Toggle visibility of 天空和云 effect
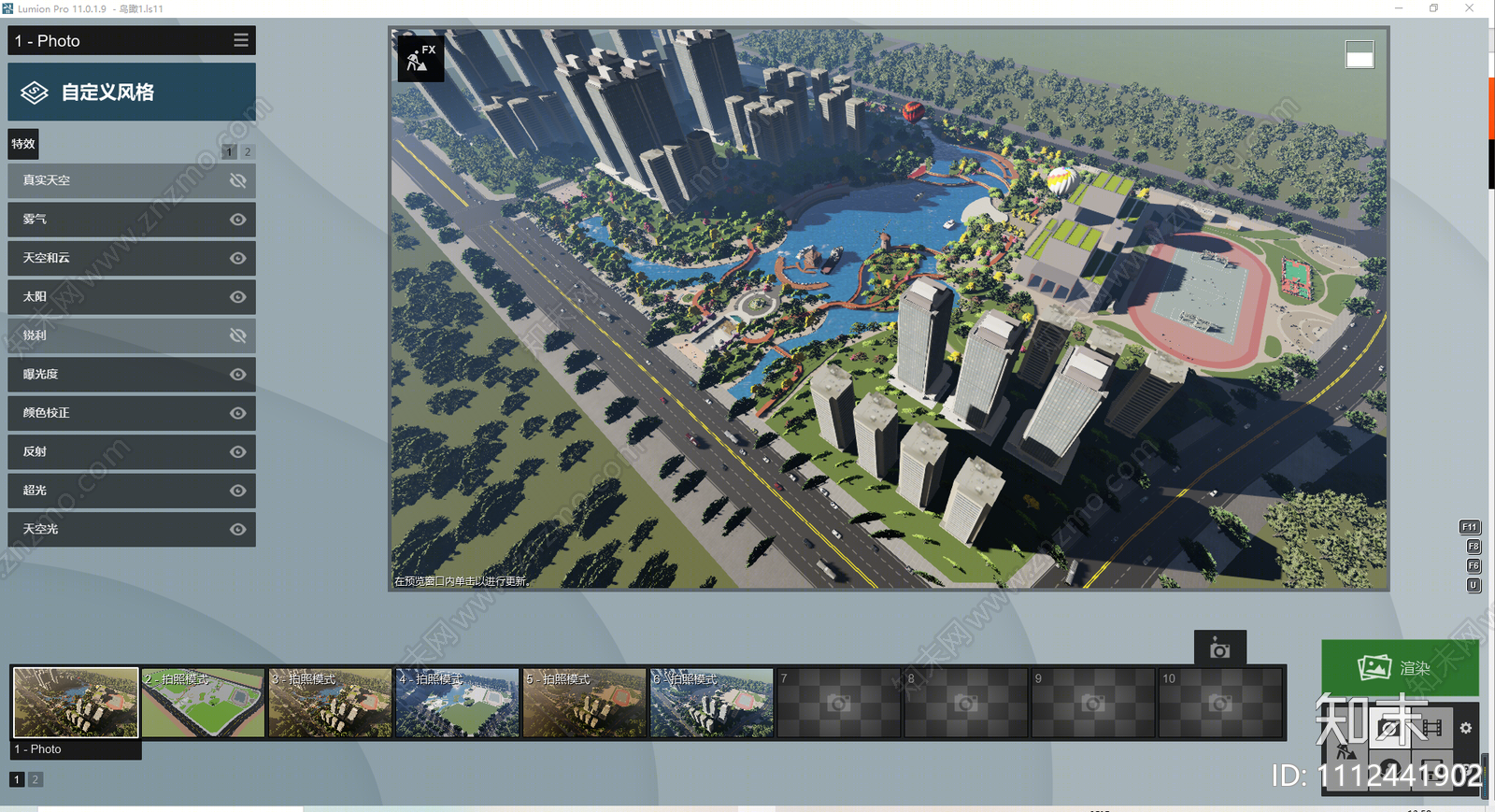The height and width of the screenshot is (812, 1495). coord(238,258)
